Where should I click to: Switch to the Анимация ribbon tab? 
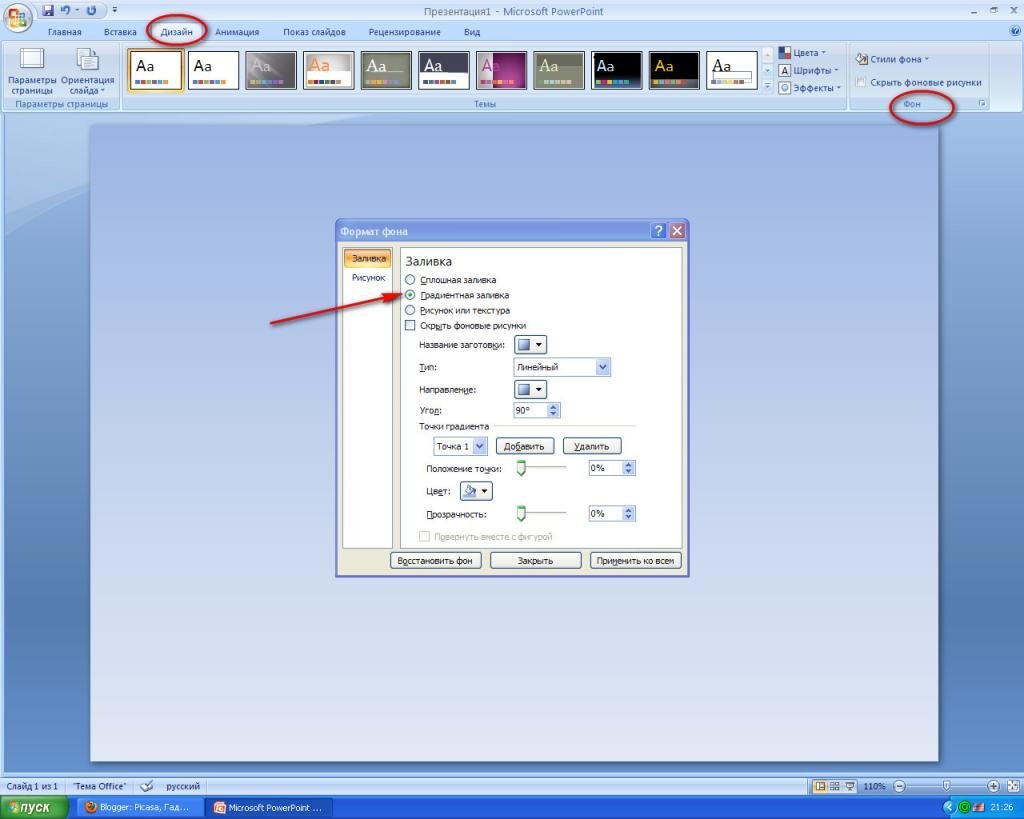[x=237, y=32]
